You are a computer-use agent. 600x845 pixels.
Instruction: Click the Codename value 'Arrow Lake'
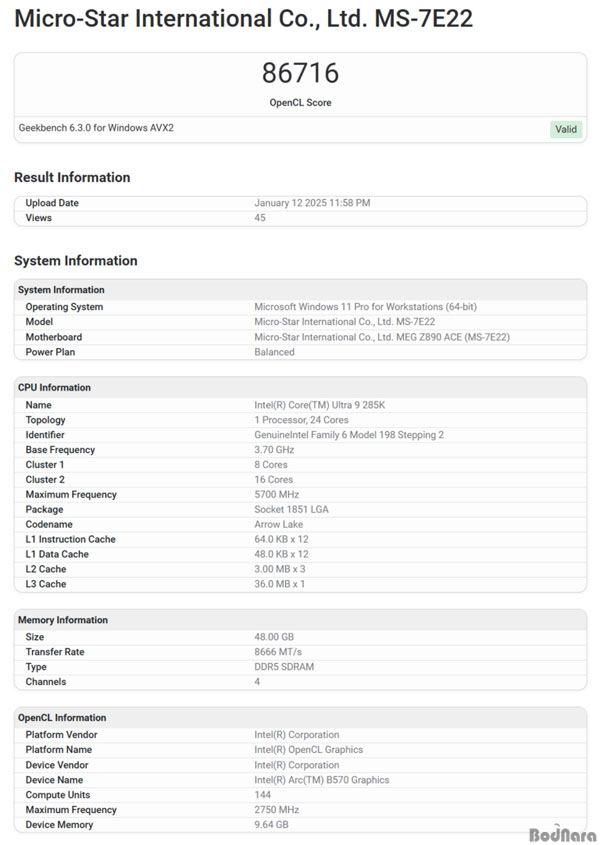279,524
